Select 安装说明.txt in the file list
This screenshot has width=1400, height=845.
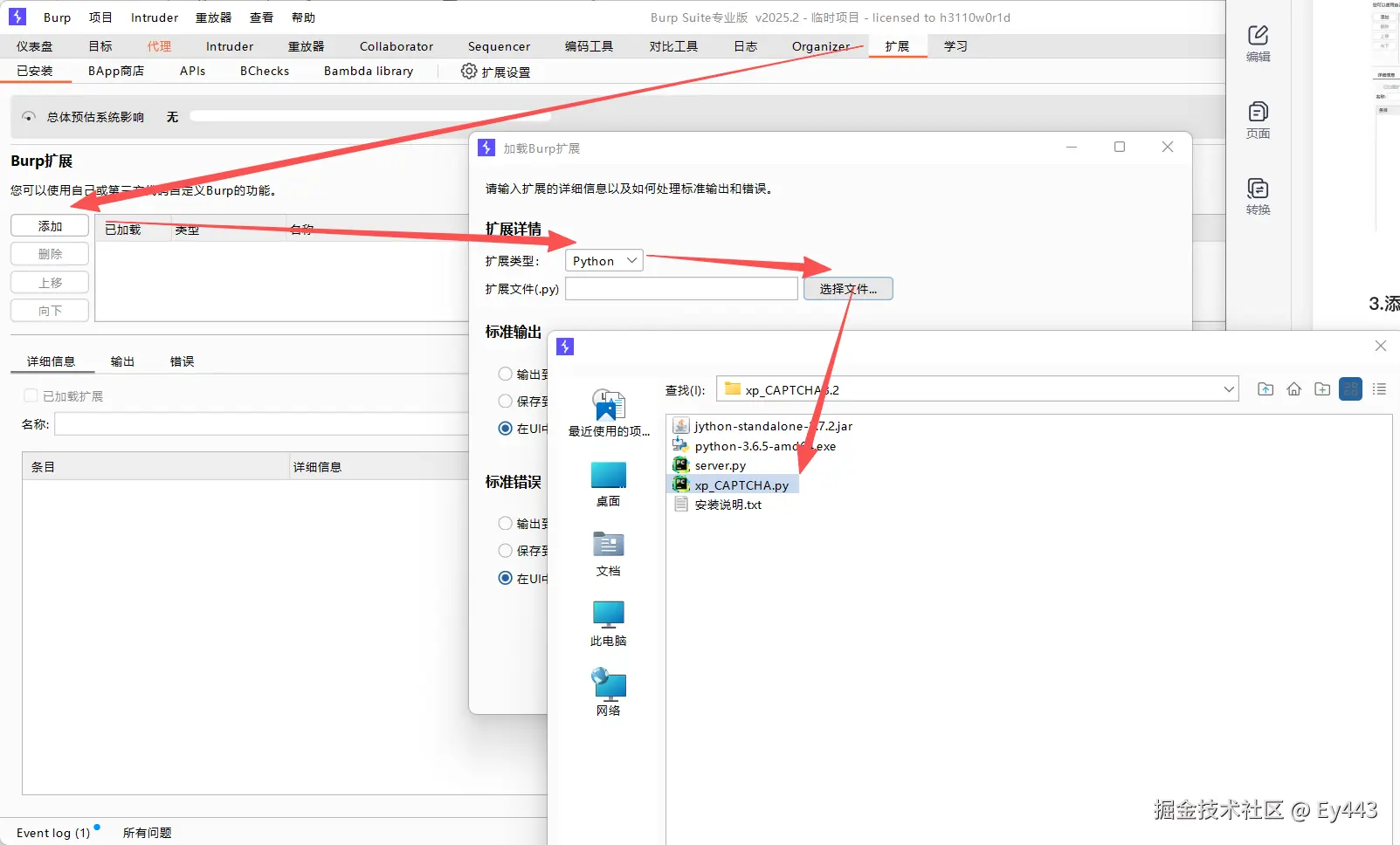(728, 505)
